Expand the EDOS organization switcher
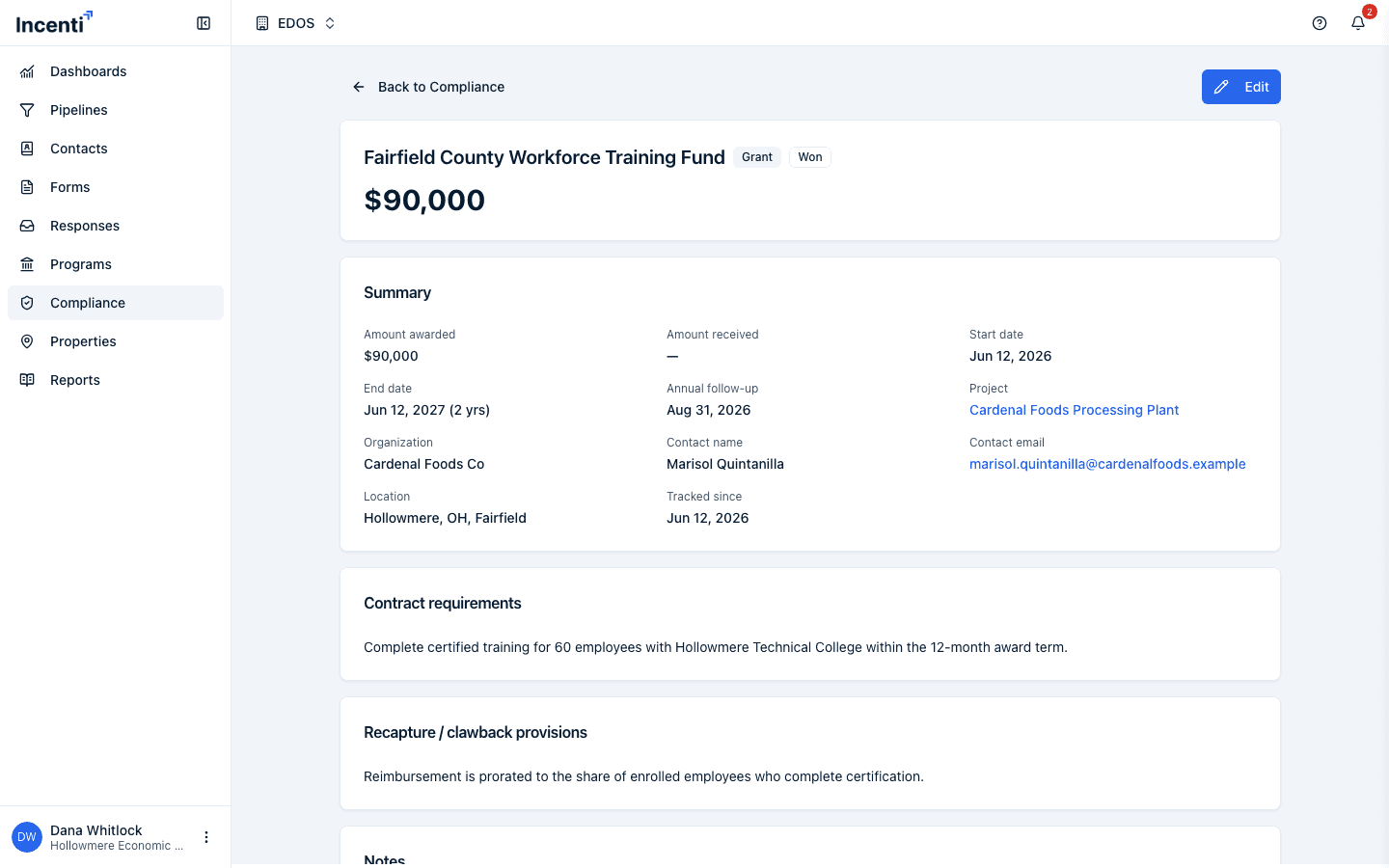Image resolution: width=1389 pixels, height=868 pixels. [296, 23]
